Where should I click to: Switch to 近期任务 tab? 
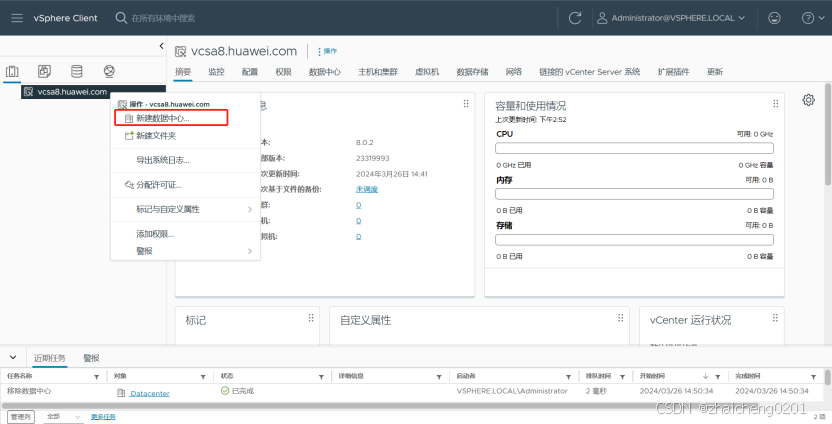click(x=50, y=358)
